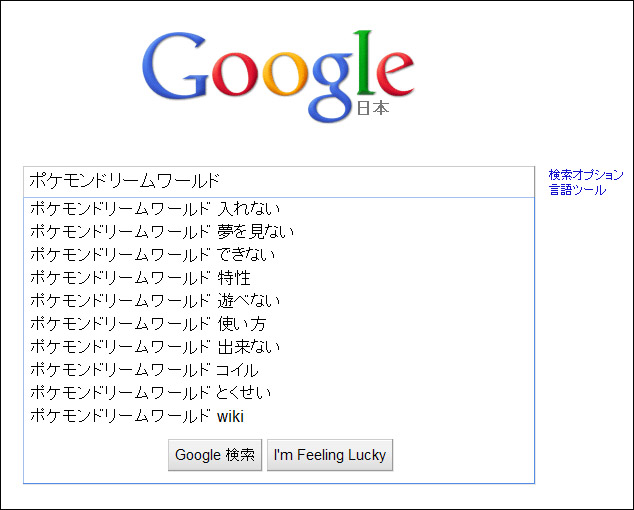Select the suggestion ending in 夢を見ない

[162, 232]
